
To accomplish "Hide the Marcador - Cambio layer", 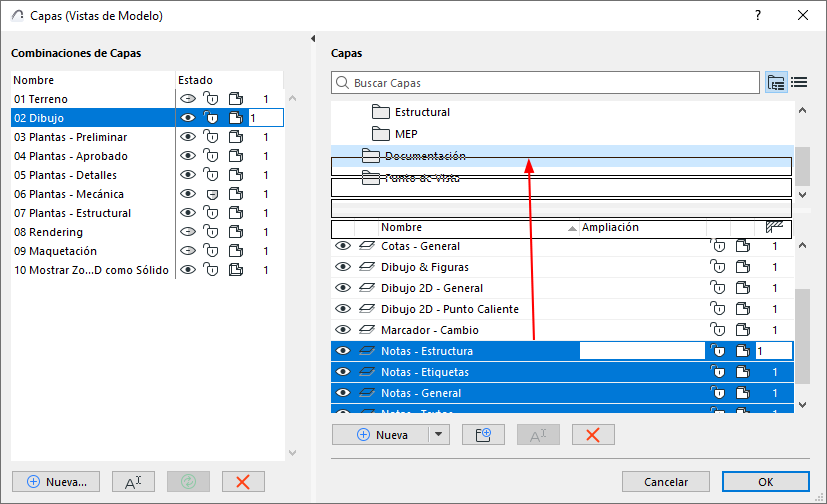I will coord(343,330).
